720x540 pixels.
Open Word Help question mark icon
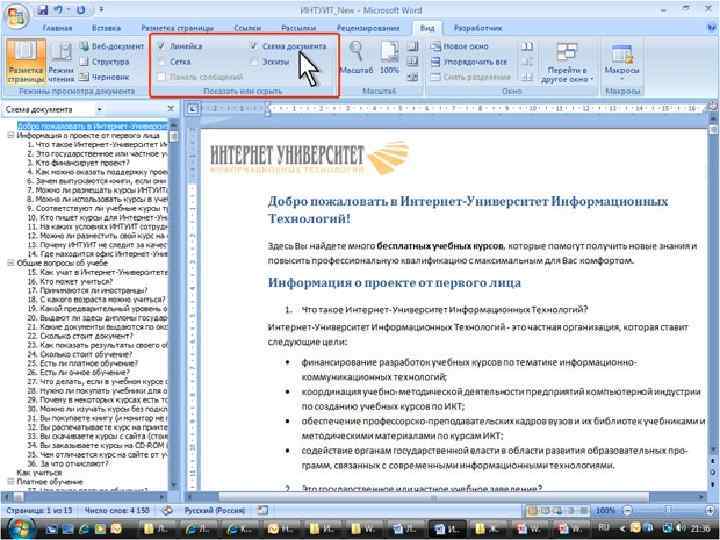712,28
